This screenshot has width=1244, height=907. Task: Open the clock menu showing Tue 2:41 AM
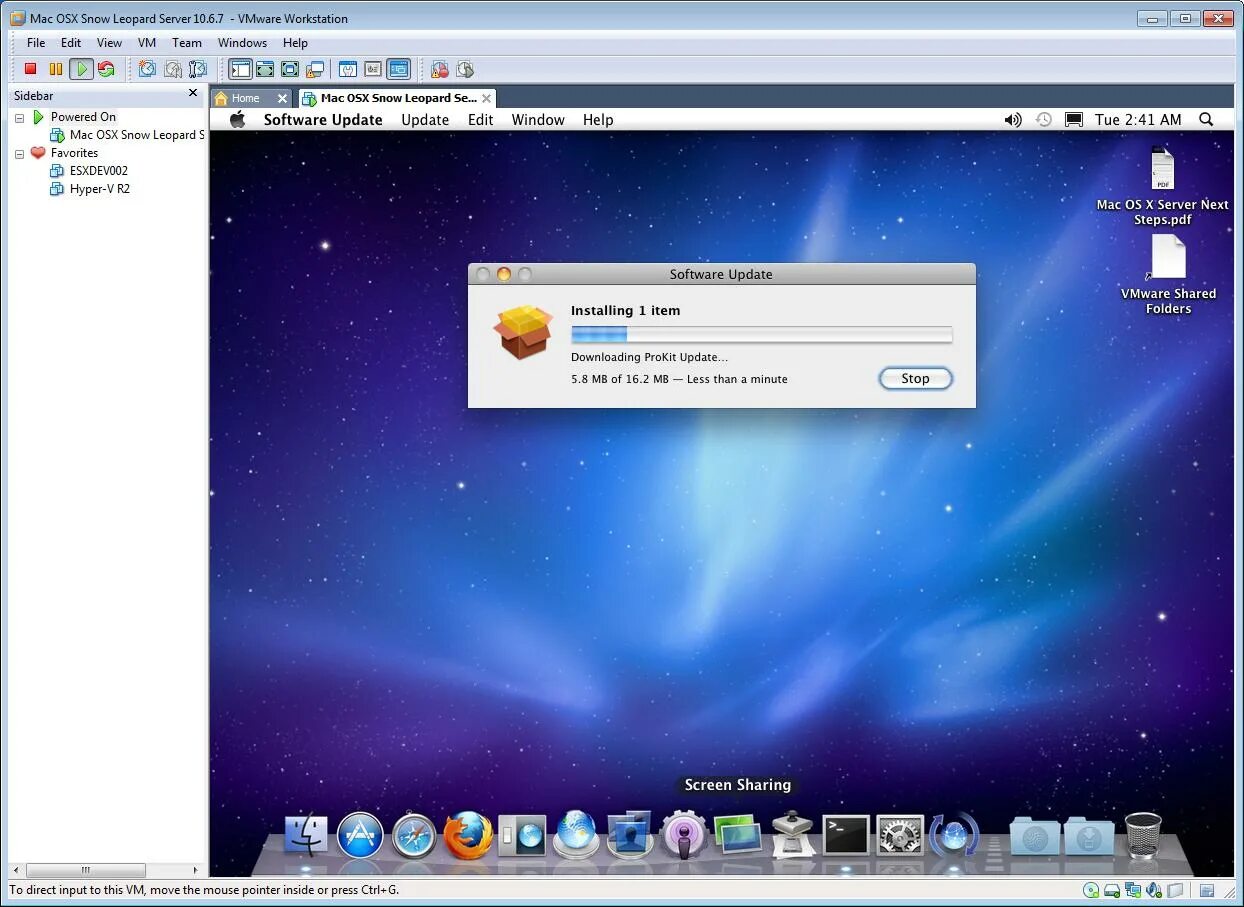click(x=1137, y=119)
